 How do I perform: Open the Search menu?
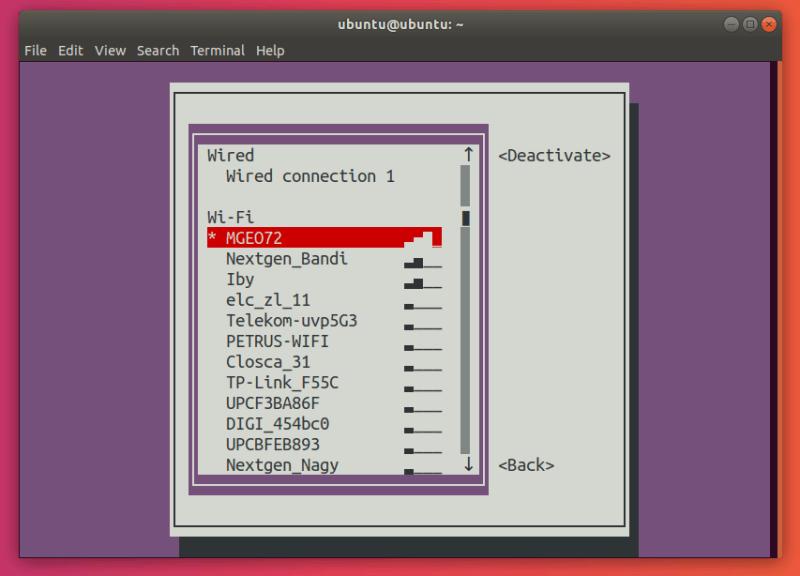point(157,50)
